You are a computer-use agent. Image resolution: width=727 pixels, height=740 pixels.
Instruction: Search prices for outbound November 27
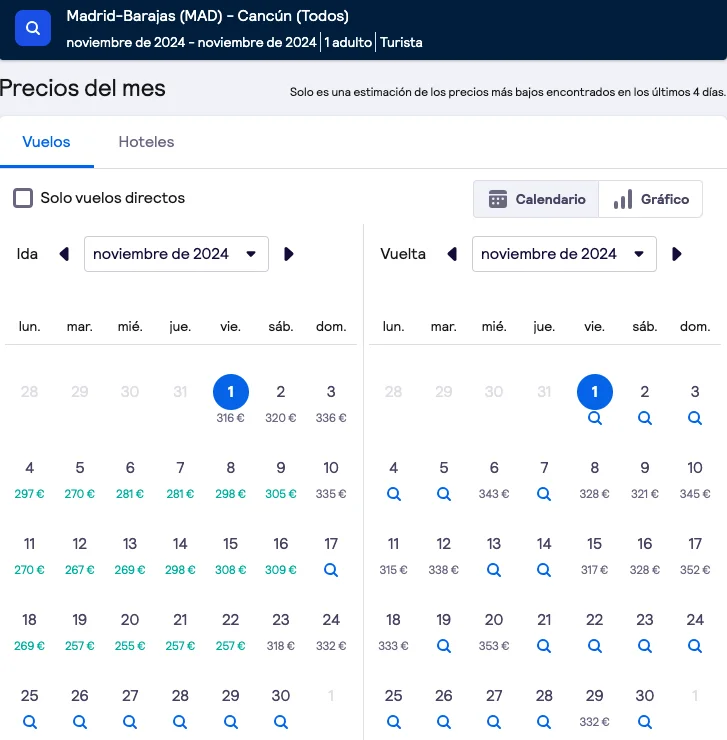click(130, 722)
